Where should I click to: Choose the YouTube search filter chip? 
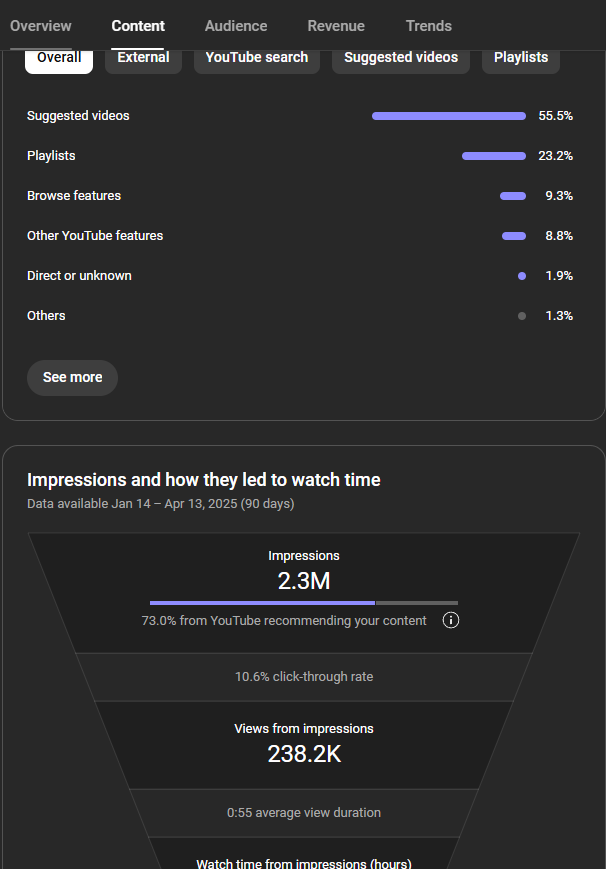coord(257,59)
